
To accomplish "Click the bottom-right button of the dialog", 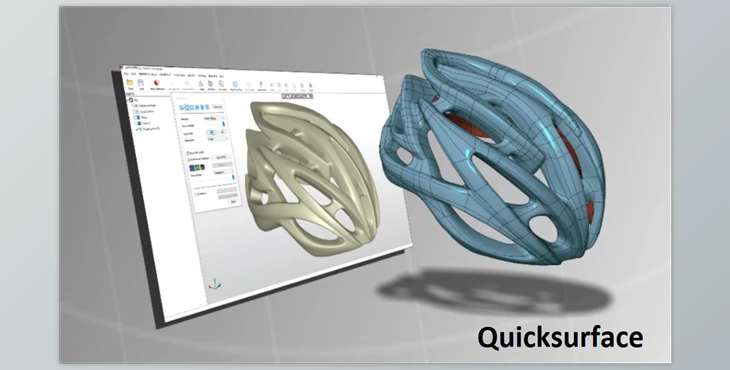I will click(233, 202).
